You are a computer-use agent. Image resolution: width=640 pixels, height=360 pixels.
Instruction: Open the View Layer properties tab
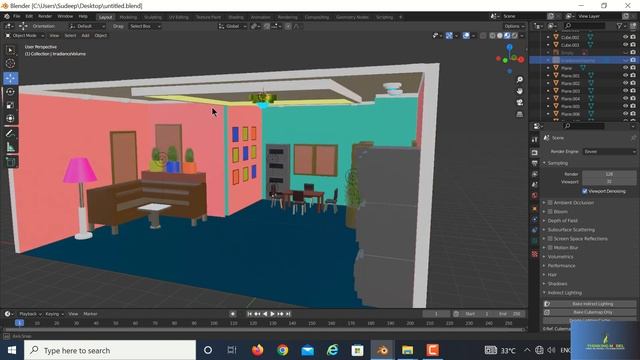[535, 174]
